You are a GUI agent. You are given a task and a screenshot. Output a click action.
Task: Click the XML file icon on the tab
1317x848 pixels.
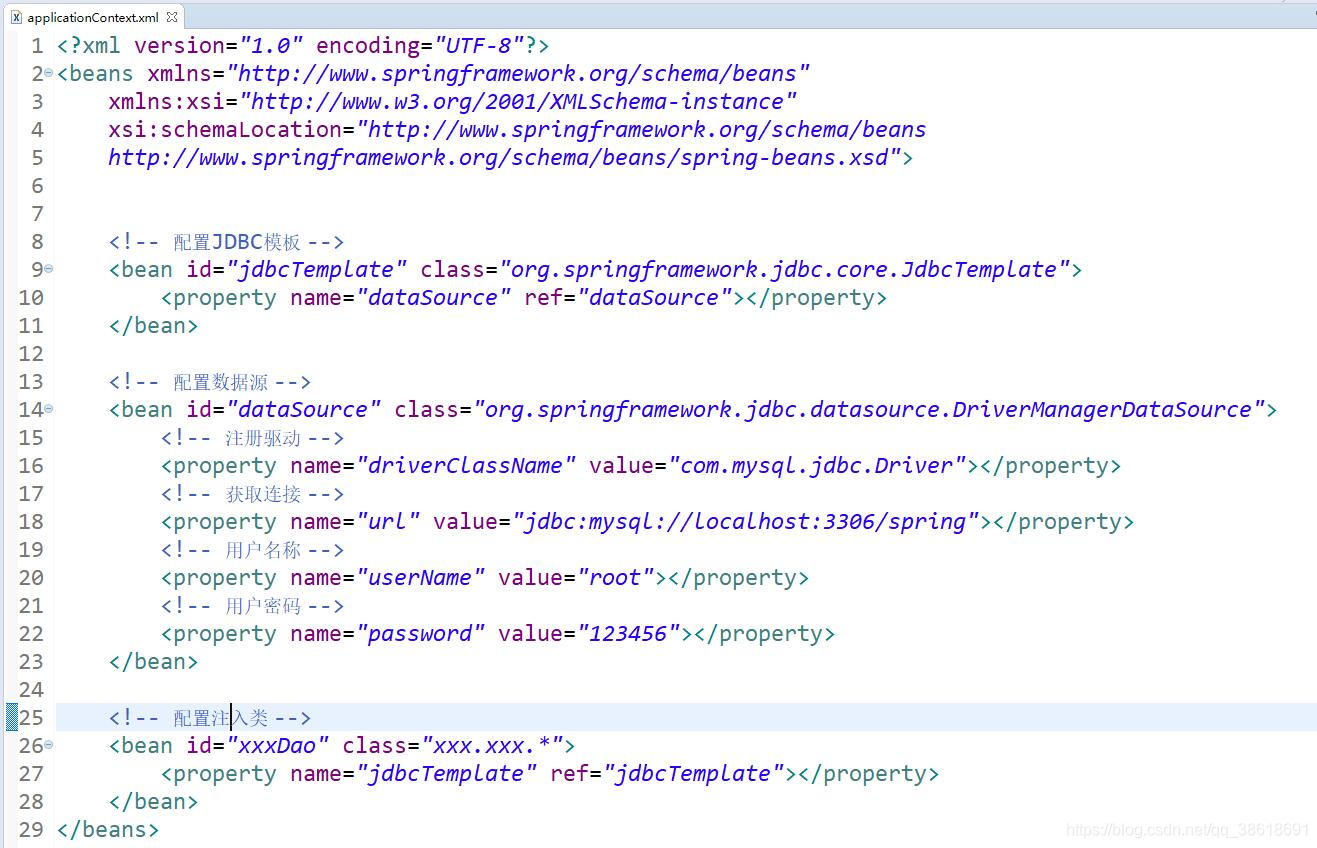tap(16, 16)
